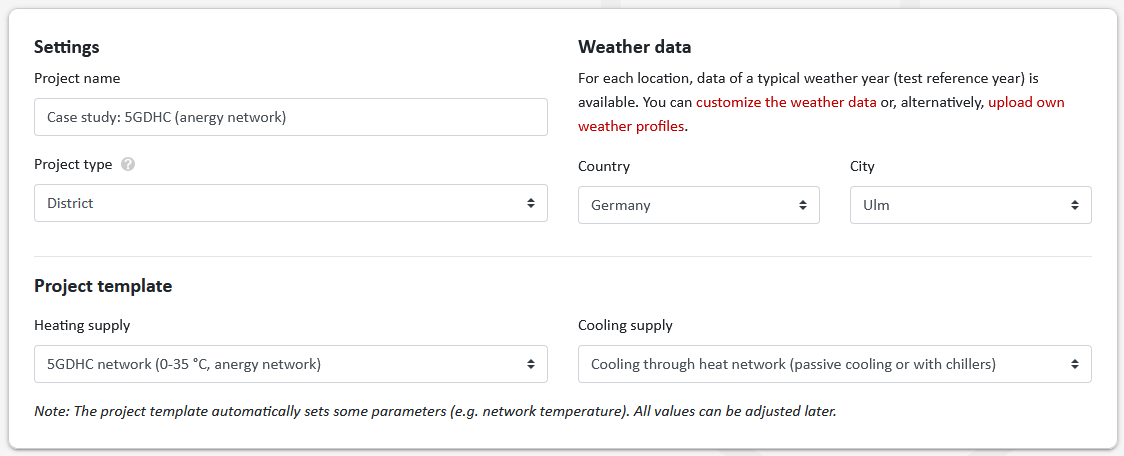Open the Project type dropdown showing District
The width and height of the screenshot is (1124, 456).
coord(291,204)
